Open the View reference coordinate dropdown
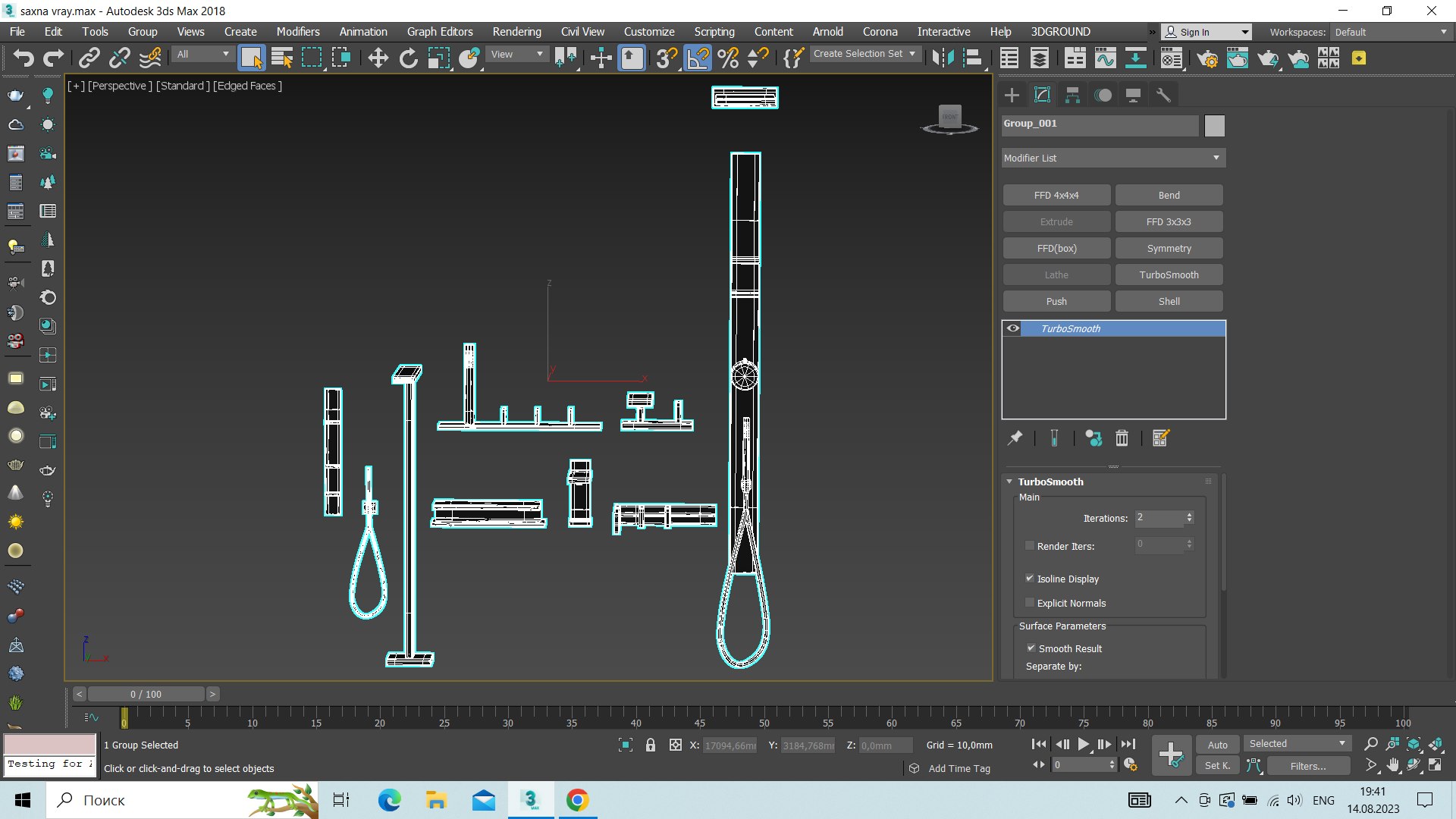Image resolution: width=1456 pixels, height=819 pixels. click(x=517, y=54)
